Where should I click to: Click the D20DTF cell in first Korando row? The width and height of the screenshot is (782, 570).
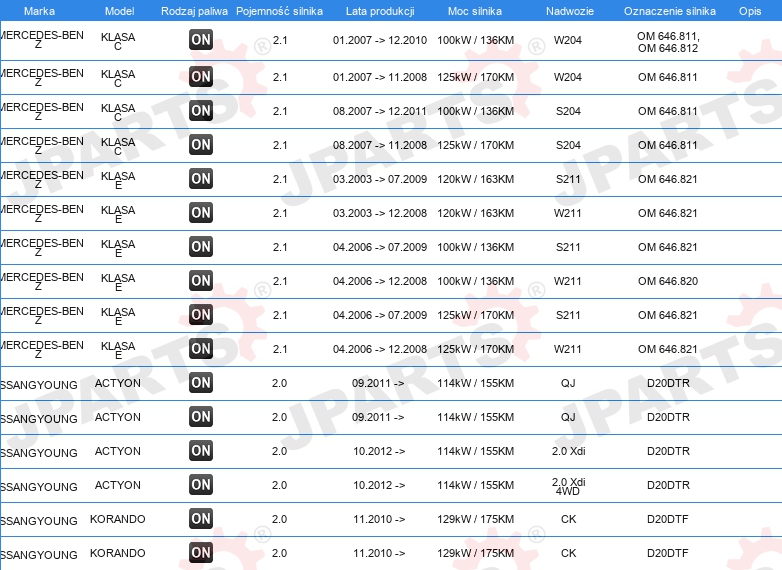[668, 519]
